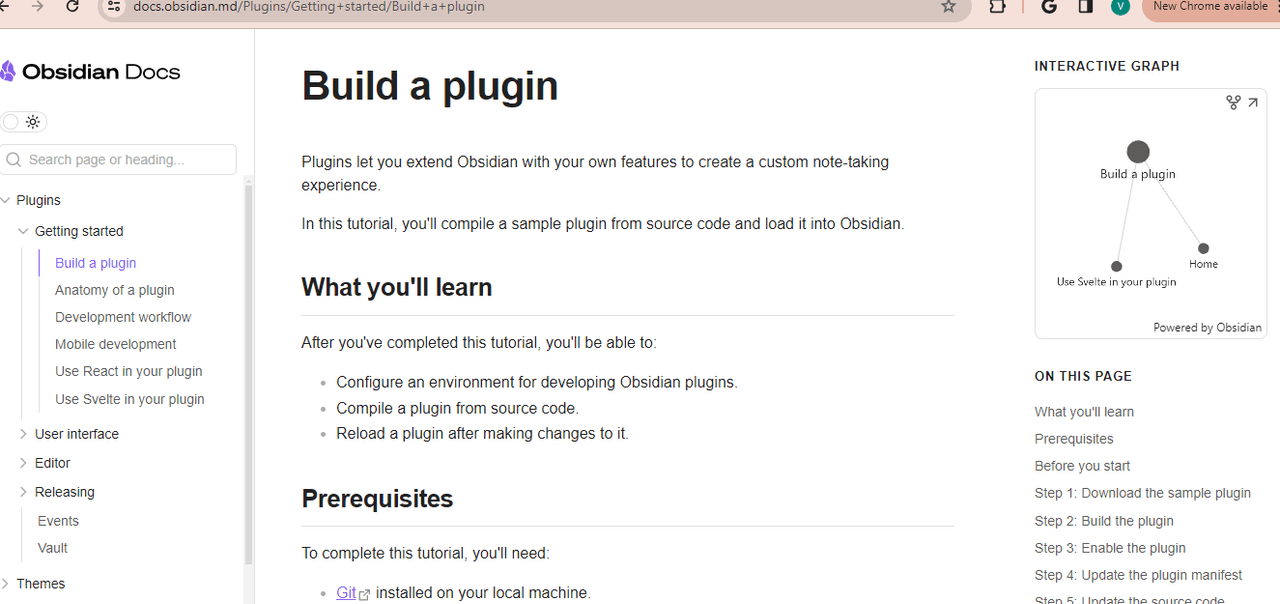Open the Chrome extensions puzzle icon

[997, 6]
